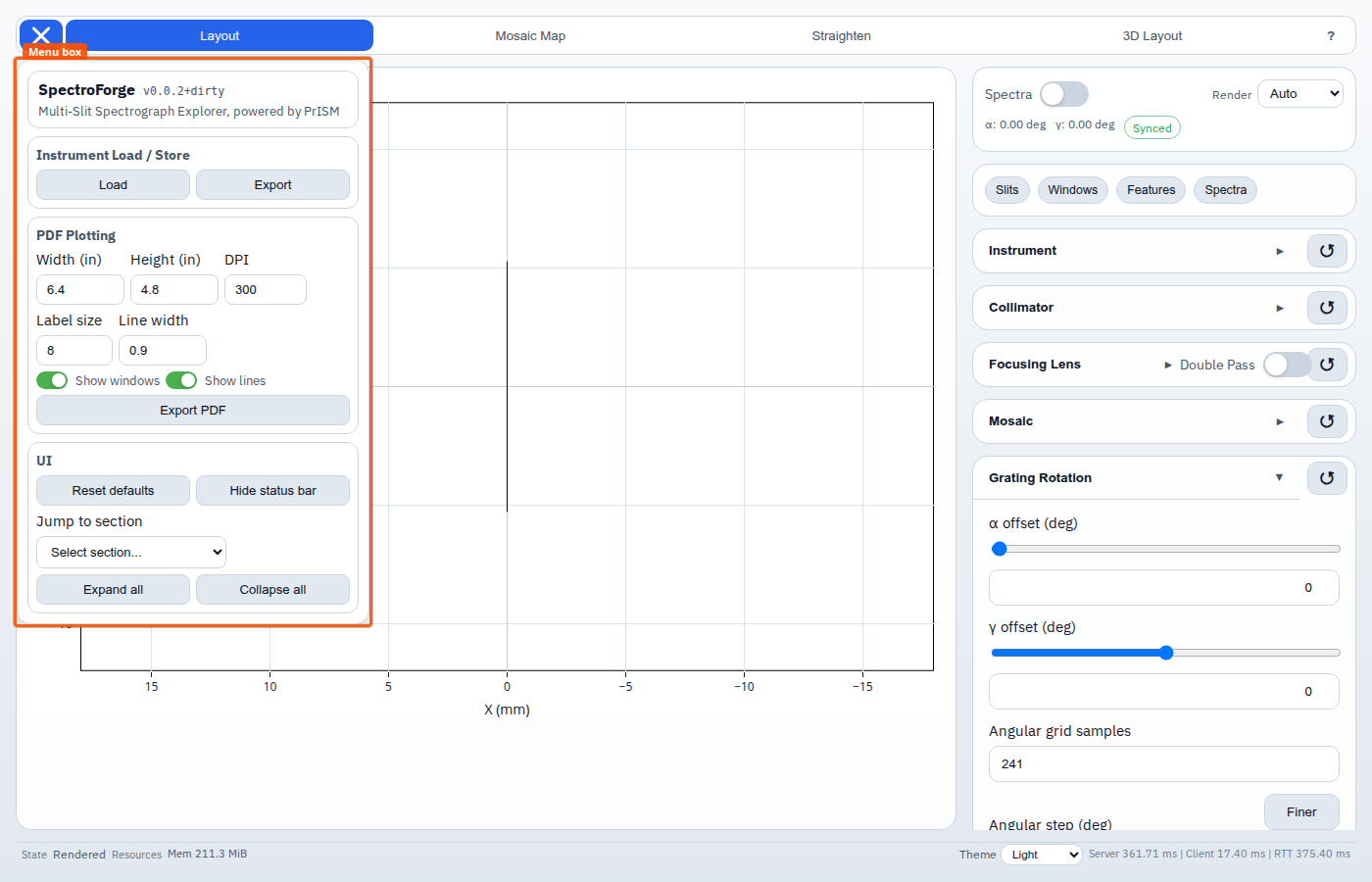Focus the γ offset value field
The width and height of the screenshot is (1372, 882).
click(x=1164, y=692)
